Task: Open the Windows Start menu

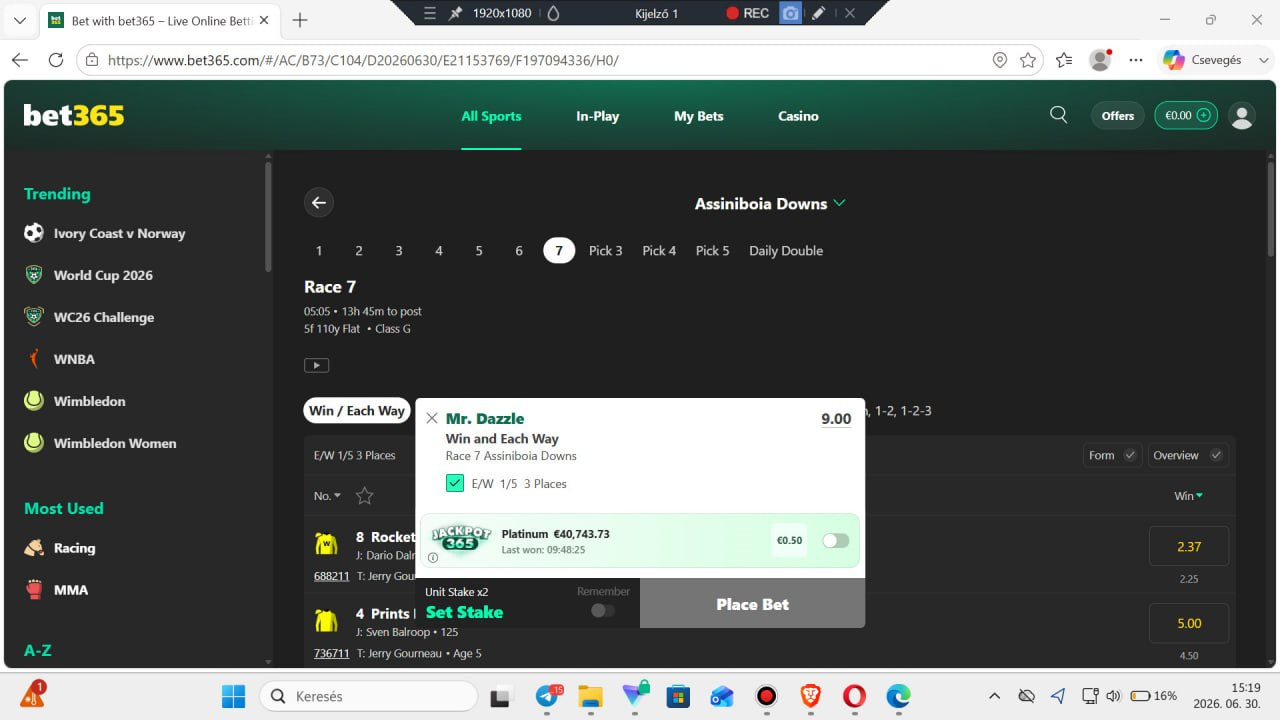Action: pyautogui.click(x=233, y=696)
